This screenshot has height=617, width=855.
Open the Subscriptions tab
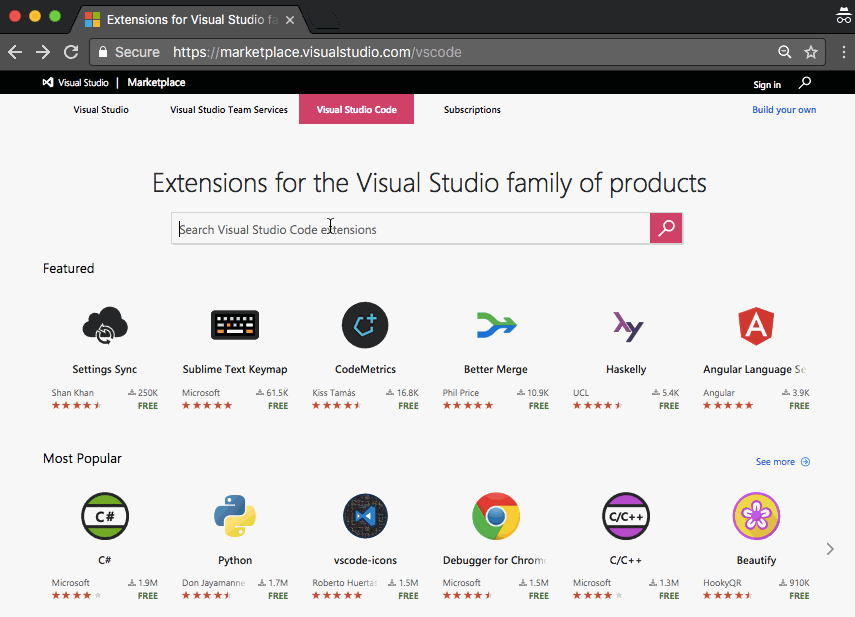tap(472, 110)
